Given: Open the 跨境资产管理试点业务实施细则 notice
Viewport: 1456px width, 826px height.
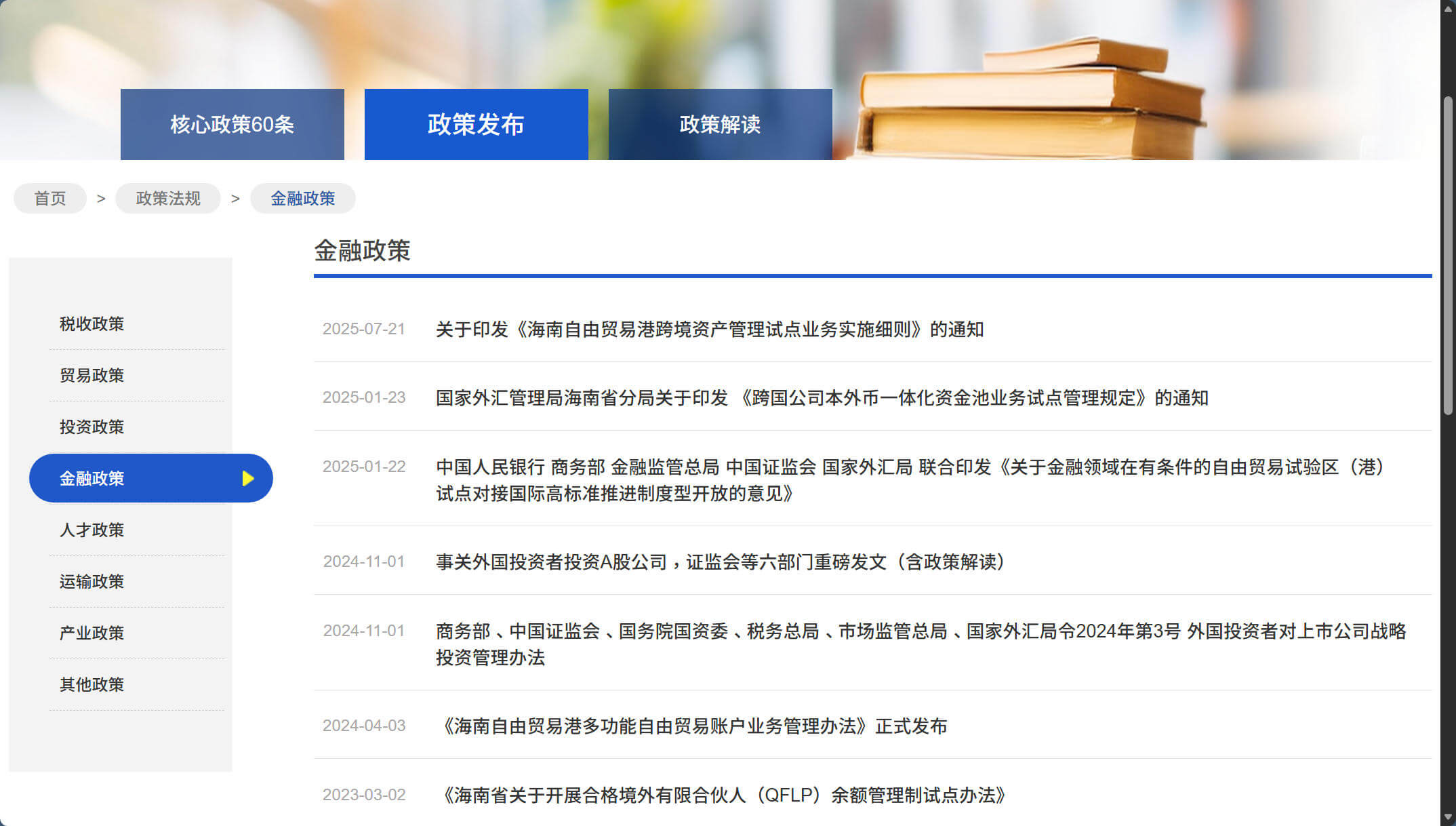Looking at the screenshot, I should pyautogui.click(x=709, y=330).
